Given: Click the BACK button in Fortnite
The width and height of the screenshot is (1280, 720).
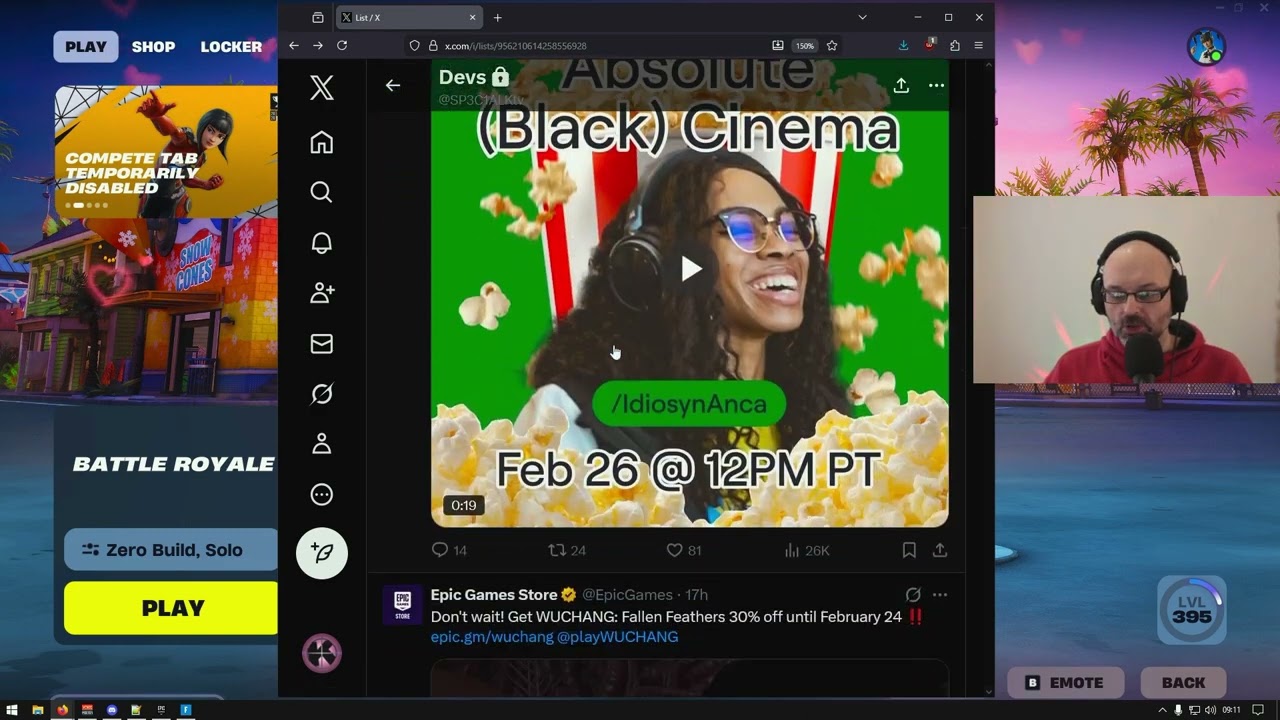Looking at the screenshot, I should click(1183, 683).
